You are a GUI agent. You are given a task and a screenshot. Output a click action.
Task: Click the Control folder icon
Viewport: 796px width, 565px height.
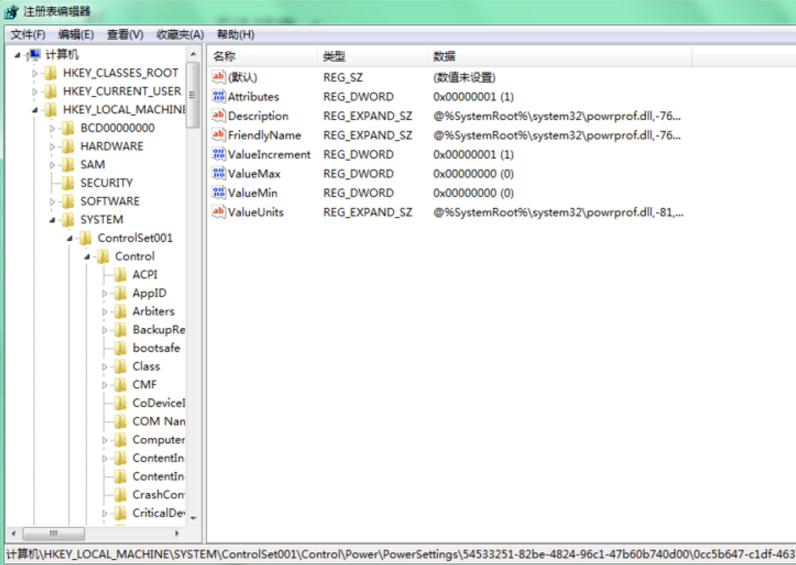tap(103, 256)
